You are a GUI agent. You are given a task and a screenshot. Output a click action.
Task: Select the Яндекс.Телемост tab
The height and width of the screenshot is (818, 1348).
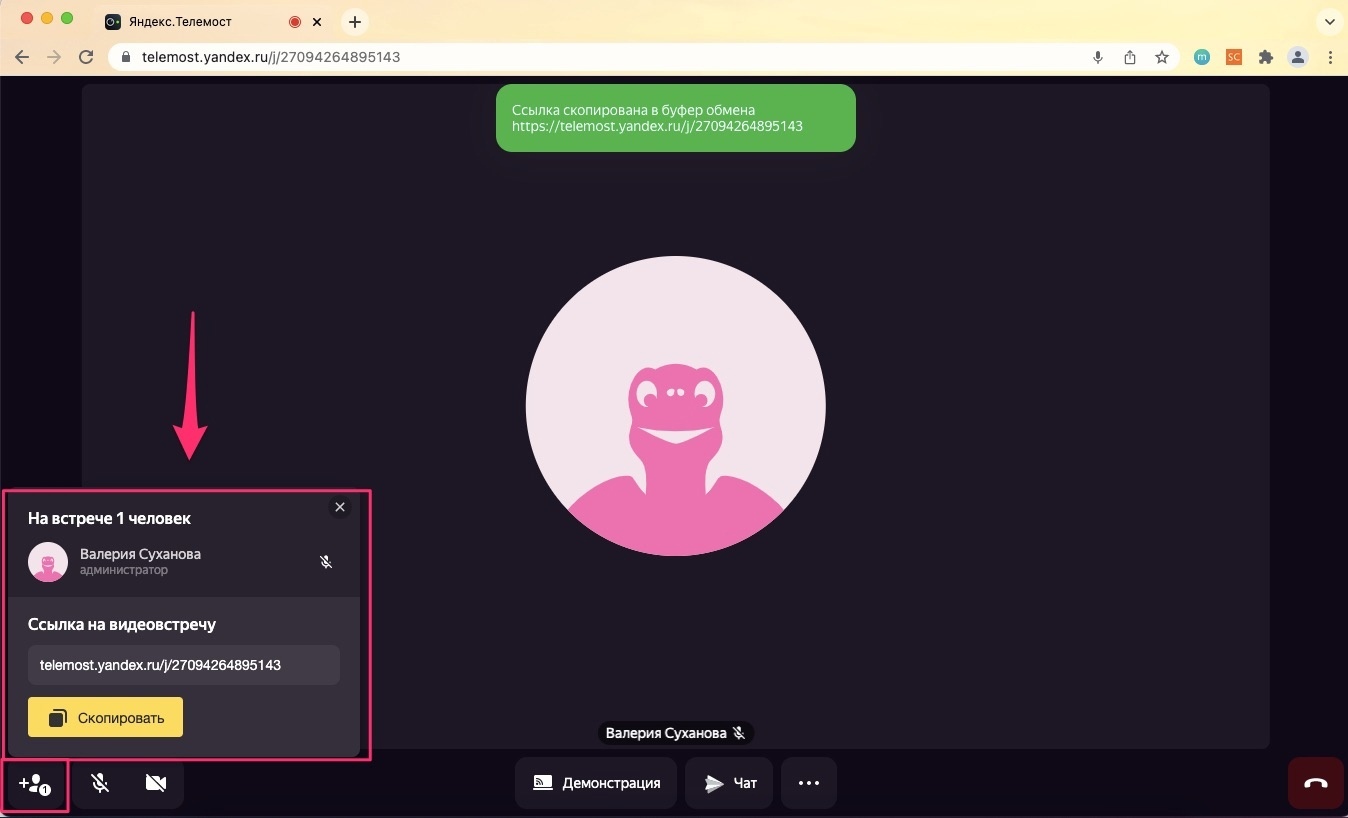(214, 21)
